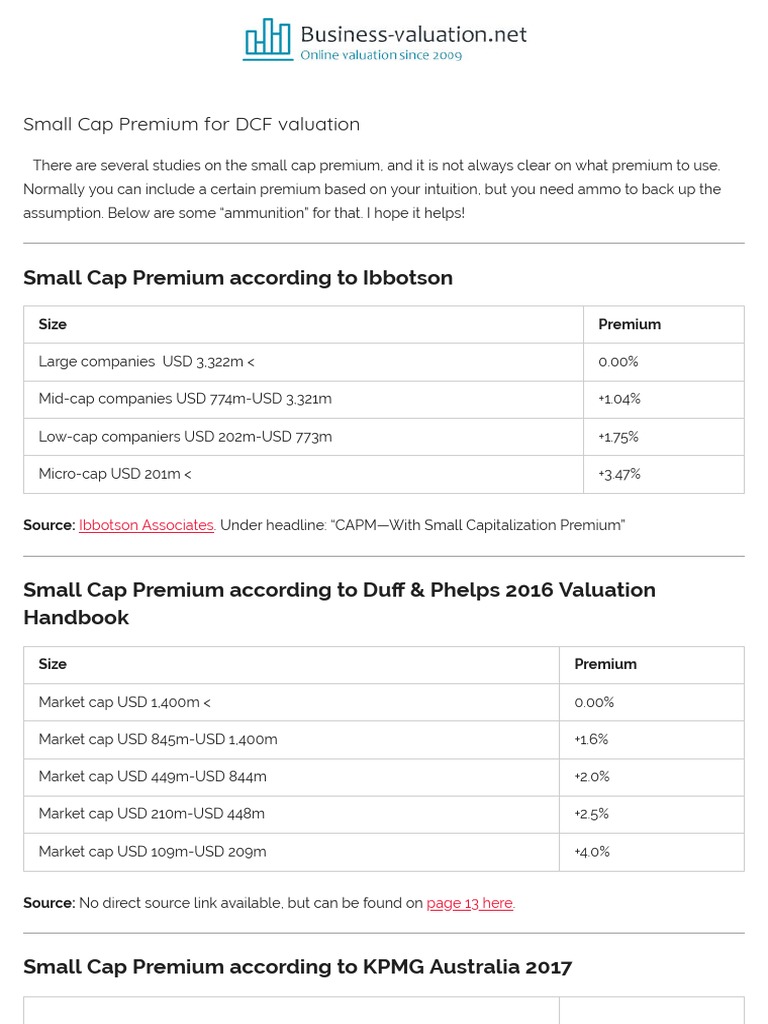
Task: Click the Premium header in the Ibbotson table
Action: pos(629,324)
